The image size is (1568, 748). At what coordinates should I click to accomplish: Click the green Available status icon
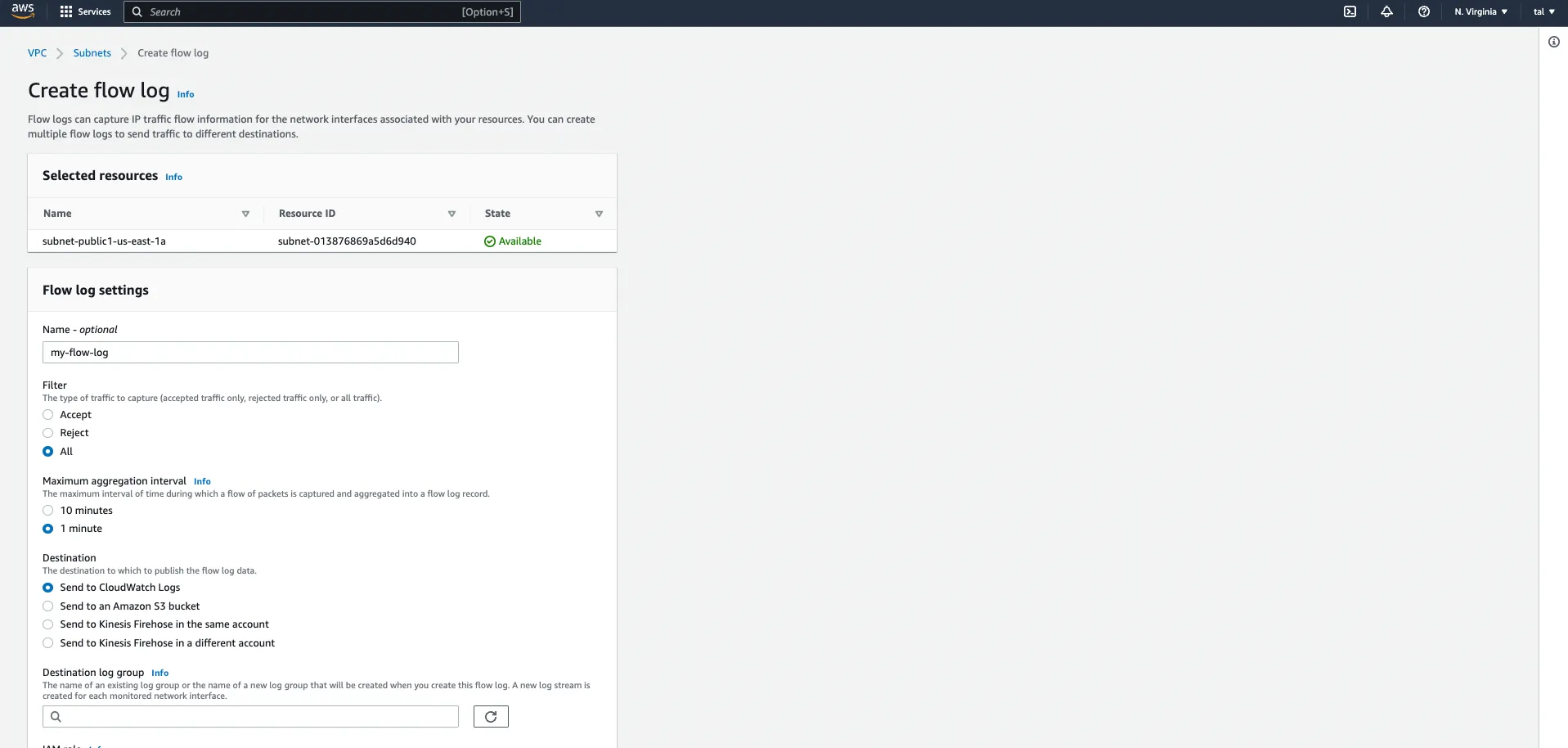(490, 241)
